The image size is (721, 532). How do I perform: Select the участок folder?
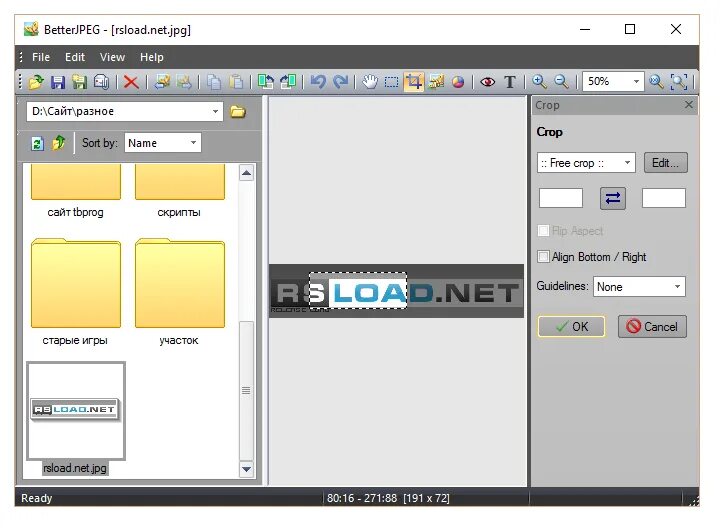click(180, 283)
